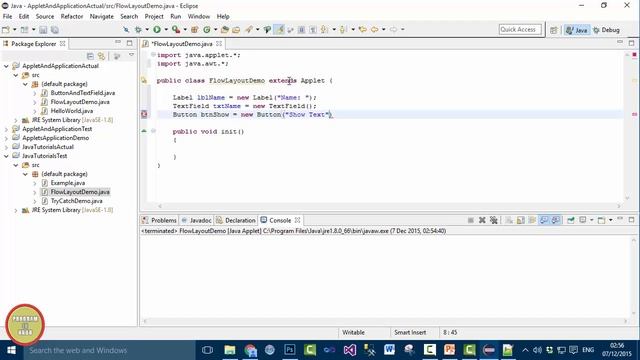Click the Save All toolbar icon
Viewport: 640px width, 360px height.
coord(54,30)
